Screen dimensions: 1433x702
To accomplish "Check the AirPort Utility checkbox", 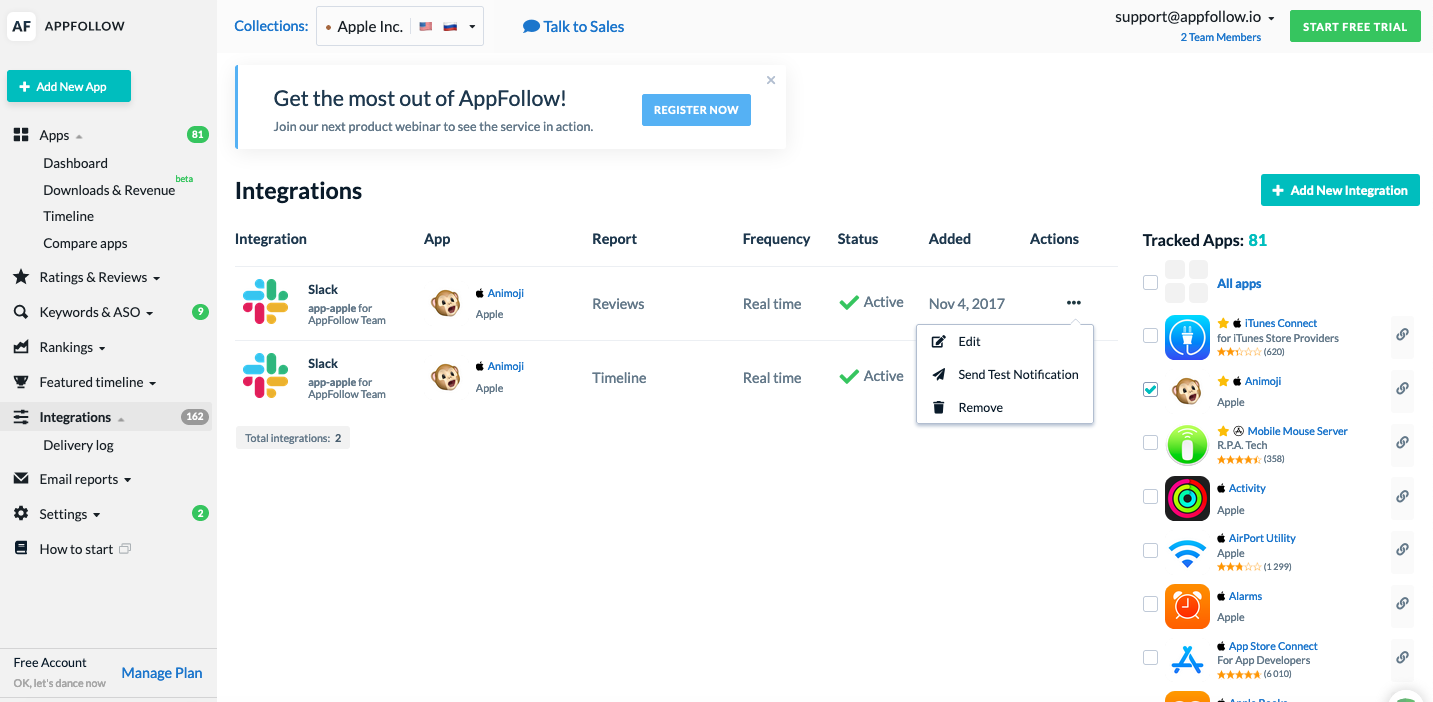I will click(x=1150, y=550).
